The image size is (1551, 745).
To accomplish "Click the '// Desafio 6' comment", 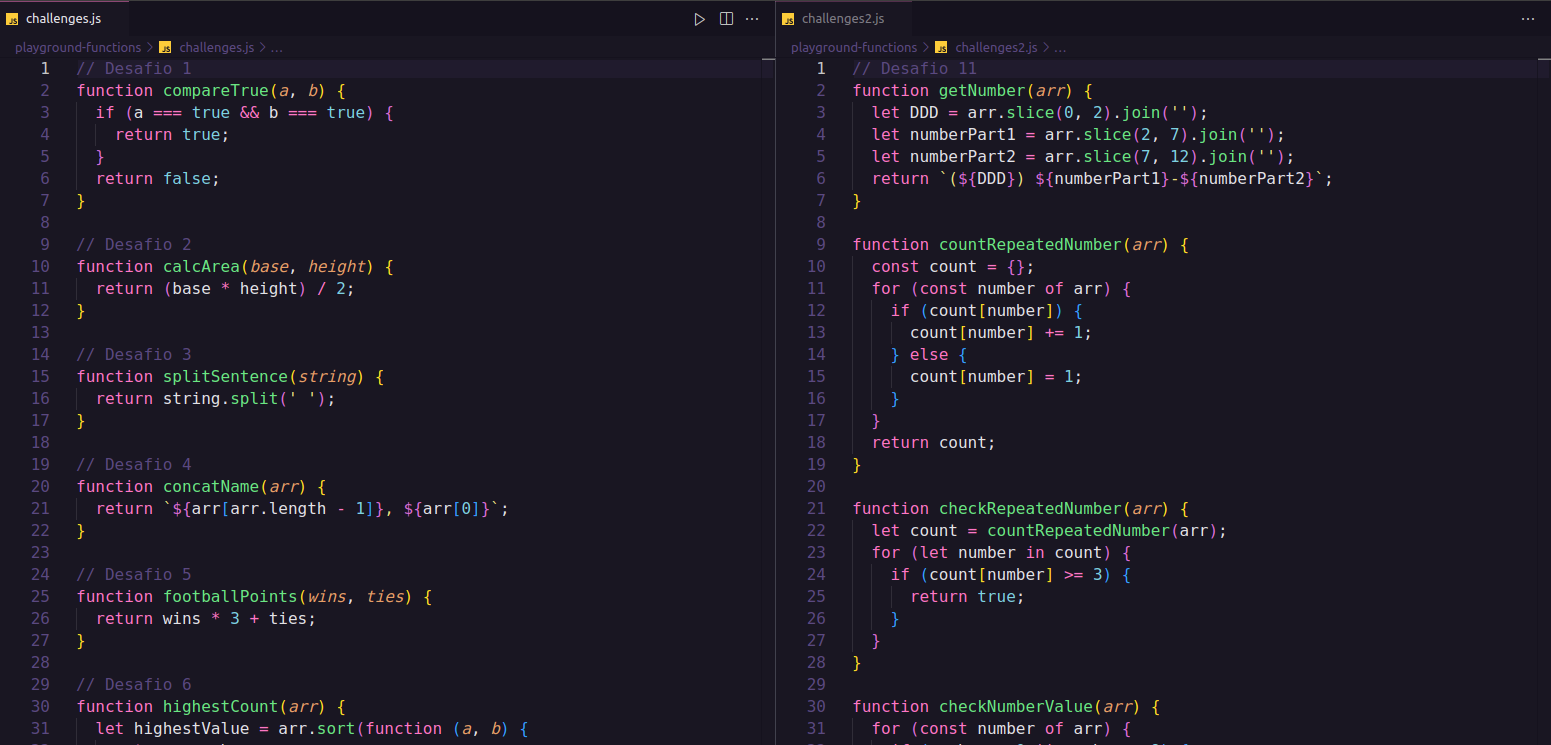I will click(134, 684).
